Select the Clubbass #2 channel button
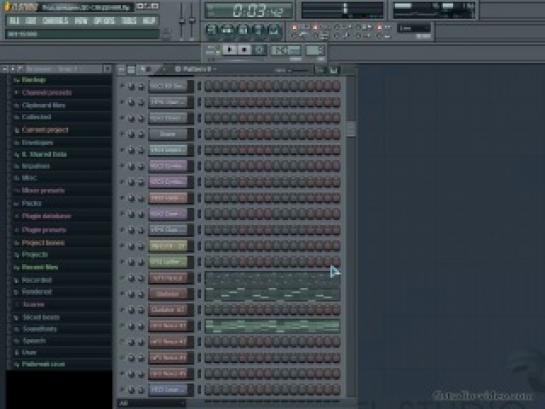Viewport: 545px width, 409px height. (x=168, y=310)
